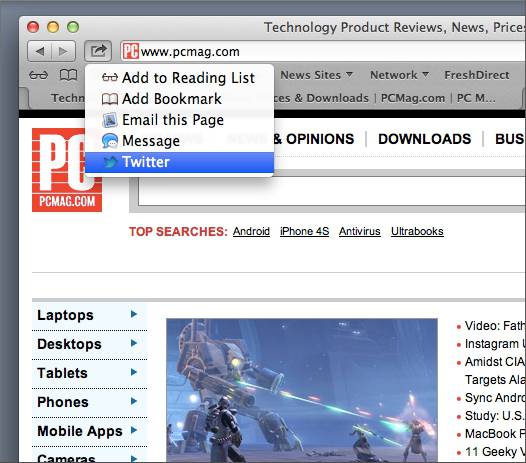Select Email this Page
526x463 pixels.
[179, 120]
